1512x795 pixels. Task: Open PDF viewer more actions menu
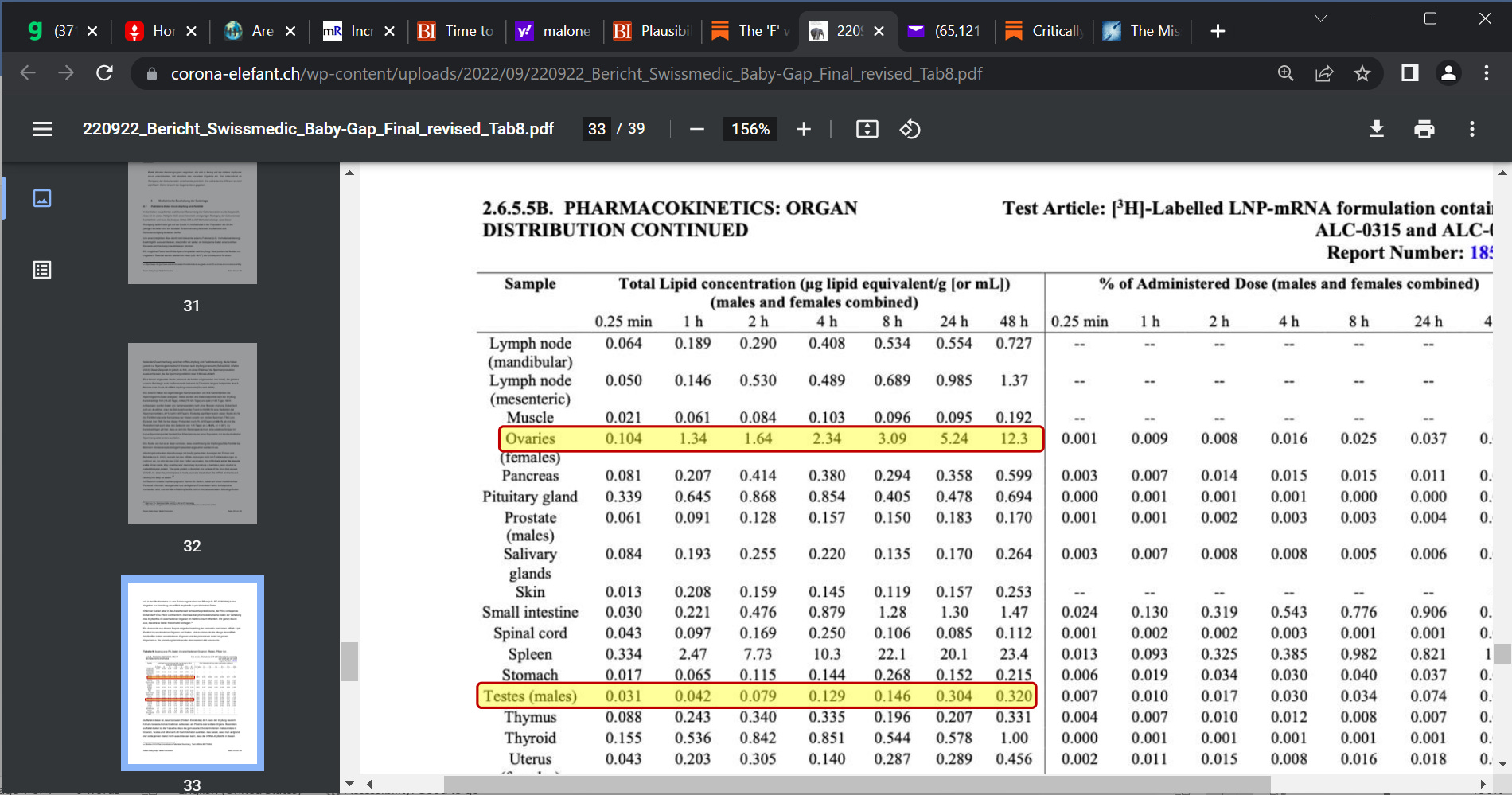click(x=1471, y=129)
